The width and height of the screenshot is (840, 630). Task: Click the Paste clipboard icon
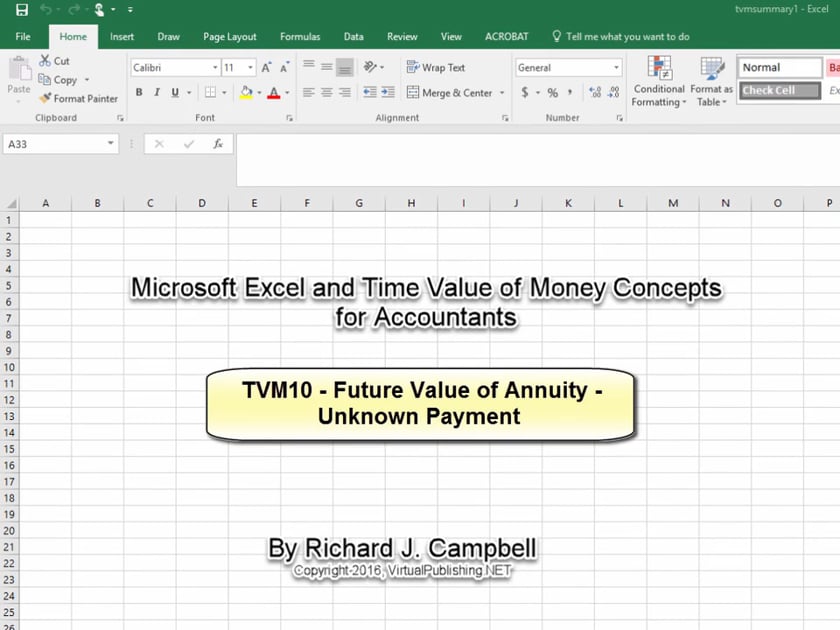click(x=19, y=69)
